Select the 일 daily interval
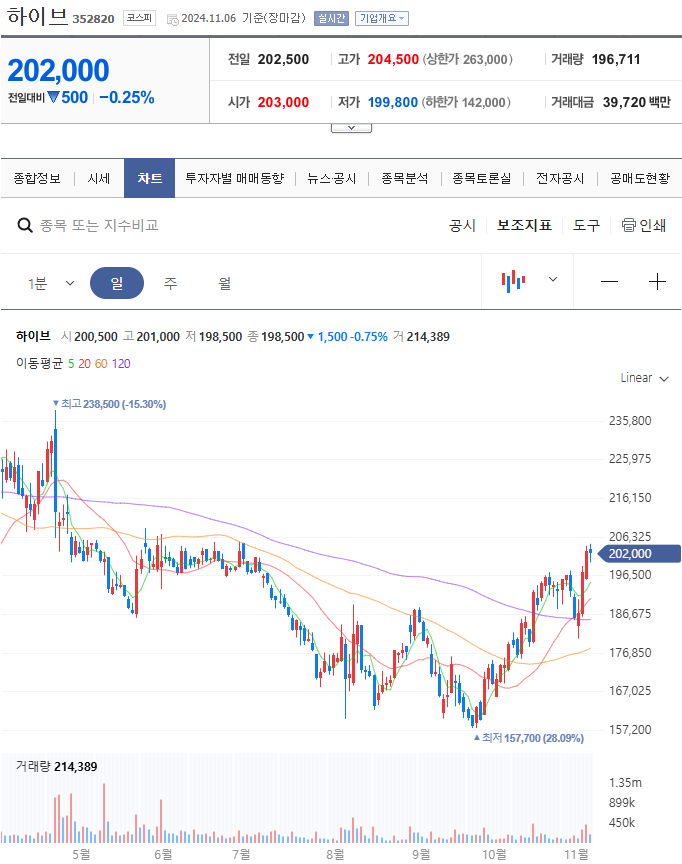The image size is (682, 864). tap(117, 283)
